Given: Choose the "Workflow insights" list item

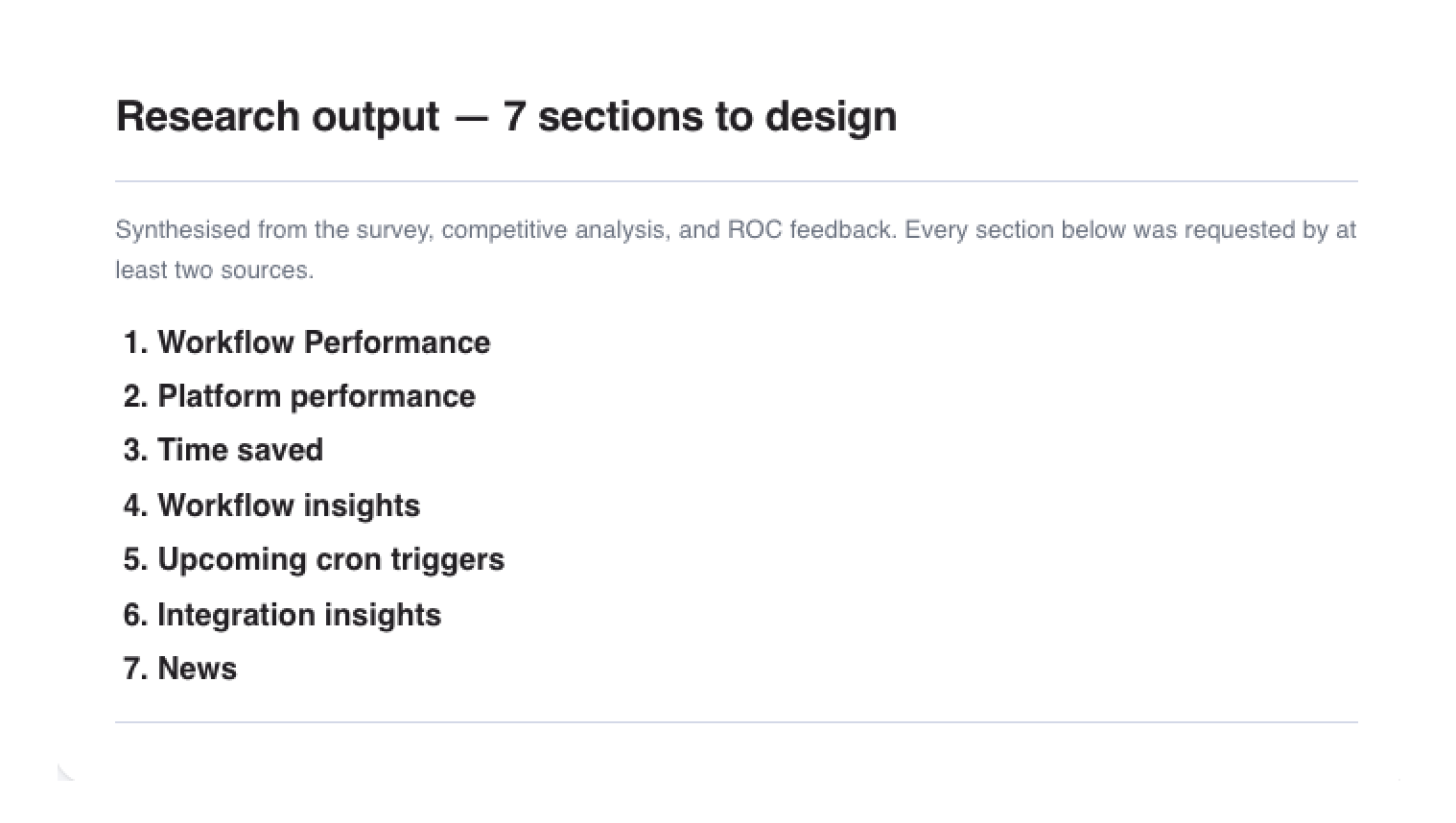Looking at the screenshot, I should [288, 506].
